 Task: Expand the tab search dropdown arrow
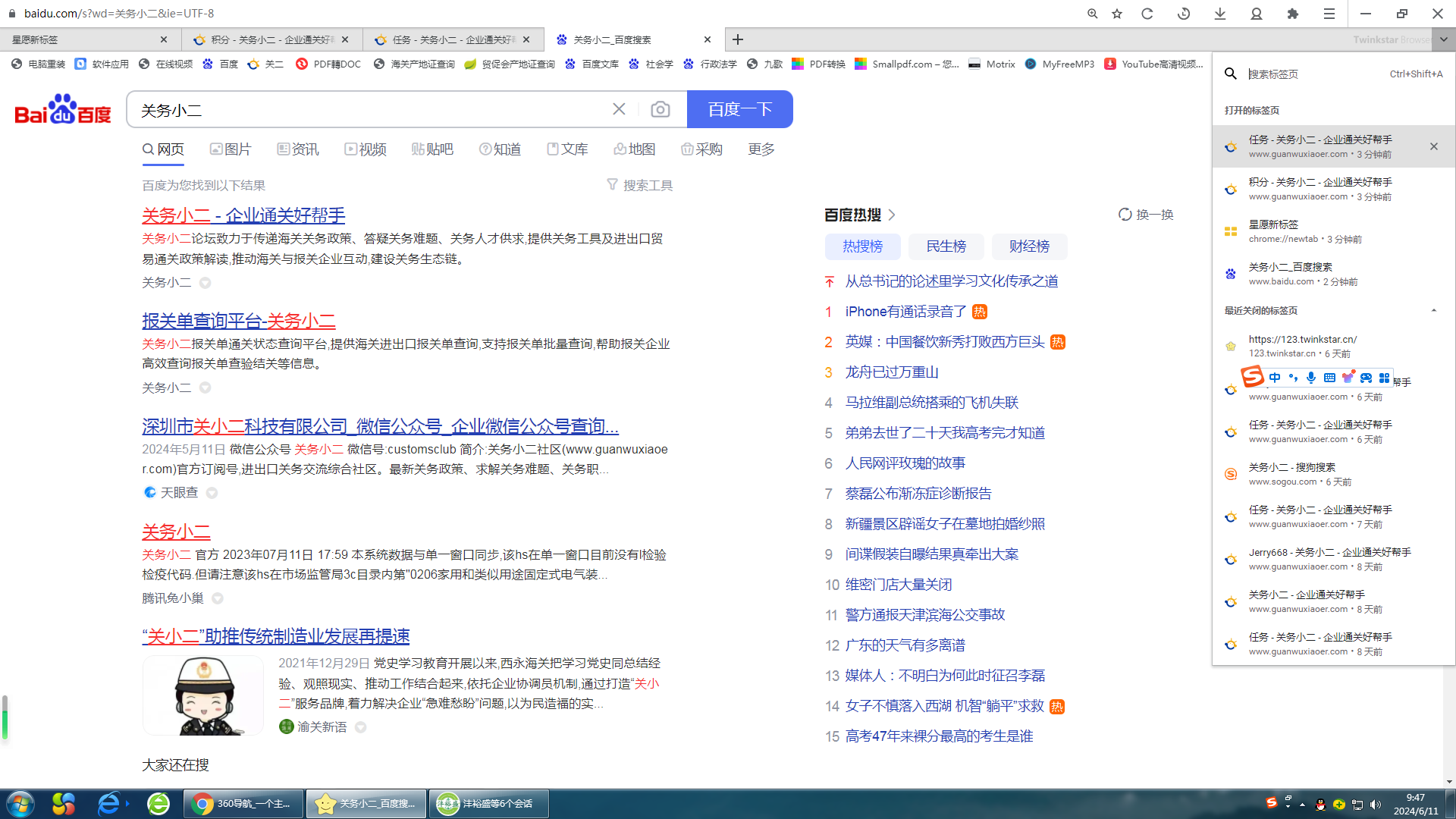pyautogui.click(x=1444, y=39)
